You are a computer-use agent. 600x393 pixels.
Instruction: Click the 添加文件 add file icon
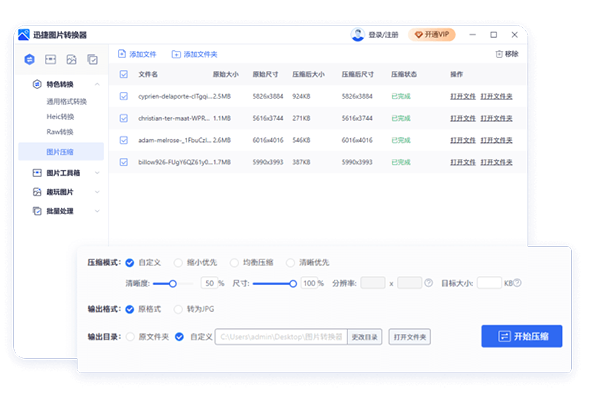[x=122, y=54]
